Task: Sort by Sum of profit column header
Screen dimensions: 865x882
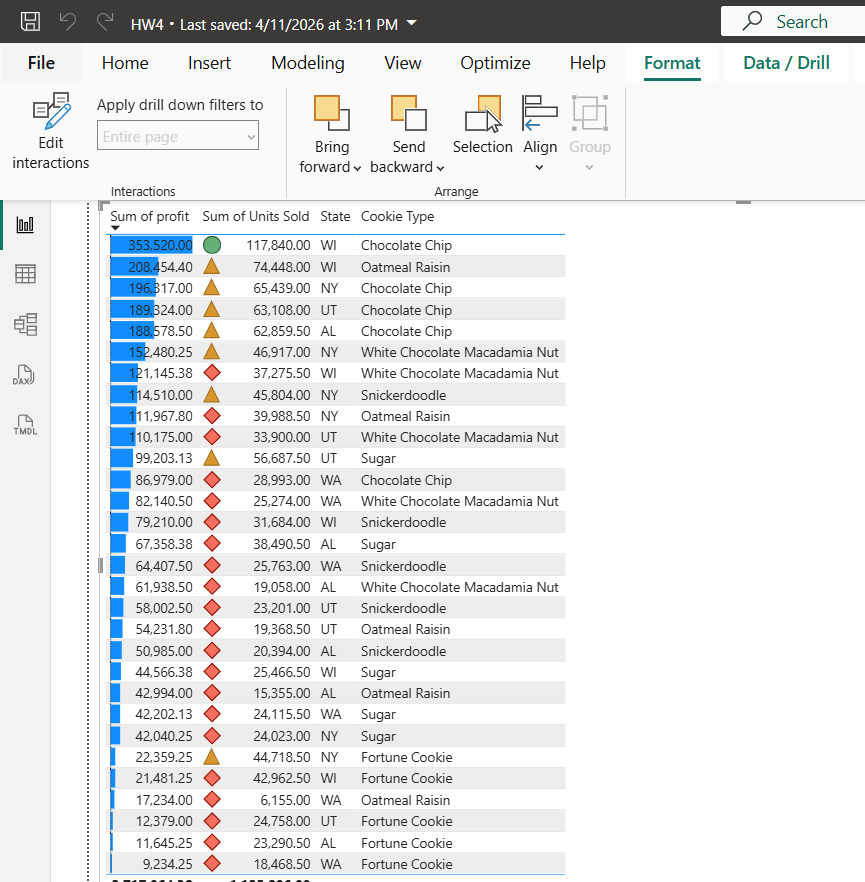Action: (x=150, y=217)
